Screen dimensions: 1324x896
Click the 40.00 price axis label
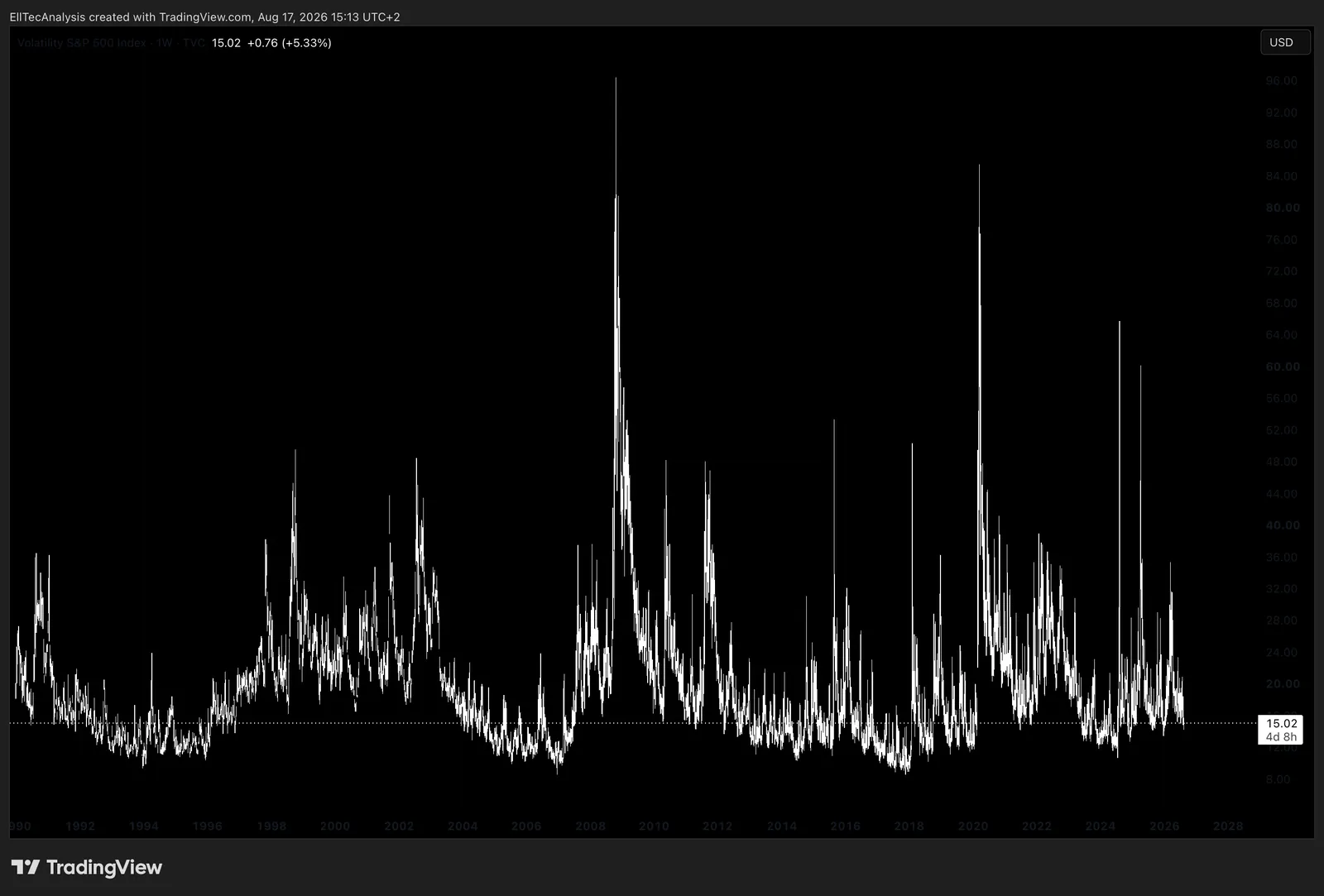(x=1282, y=525)
